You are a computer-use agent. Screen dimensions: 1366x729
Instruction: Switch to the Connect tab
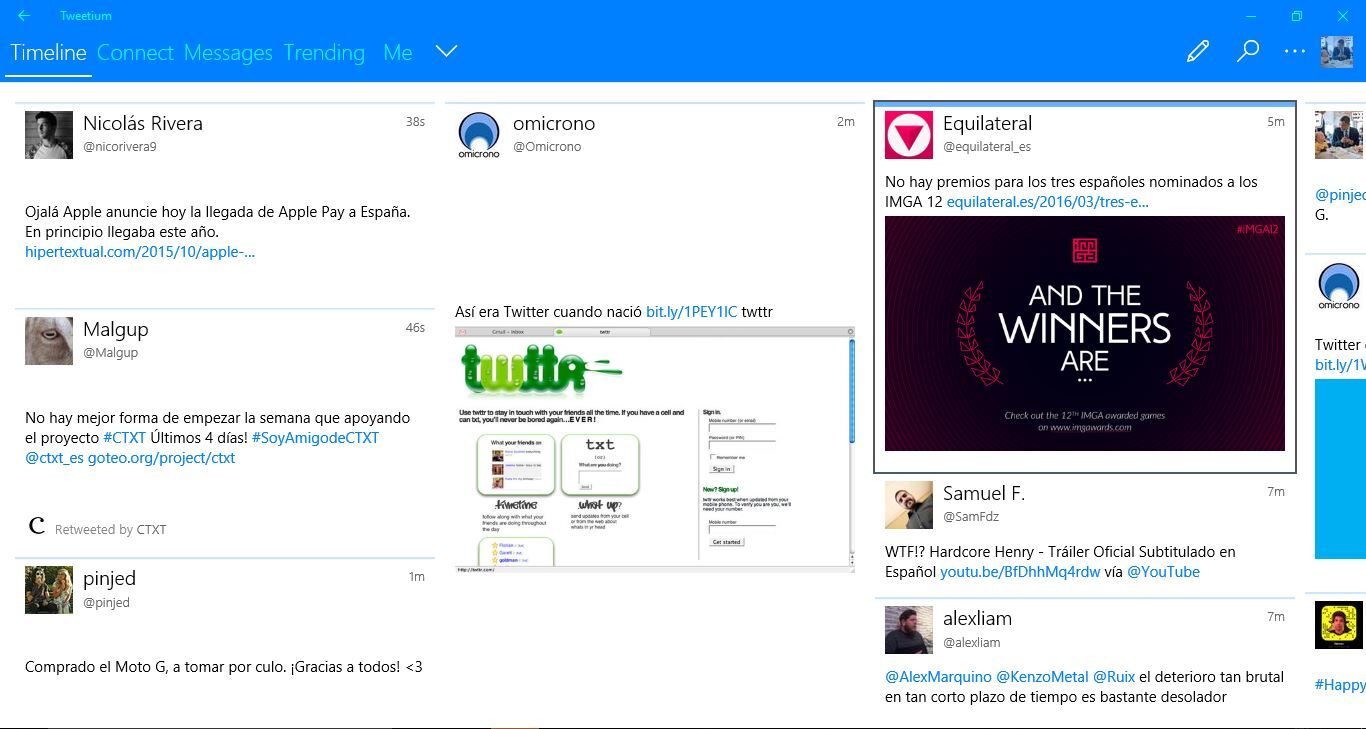point(136,52)
